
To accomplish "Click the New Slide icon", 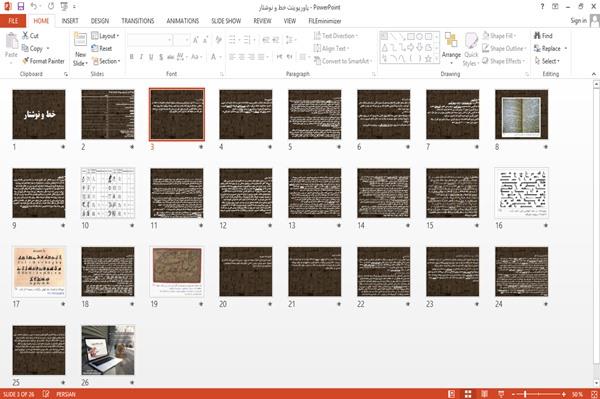I will [80, 40].
